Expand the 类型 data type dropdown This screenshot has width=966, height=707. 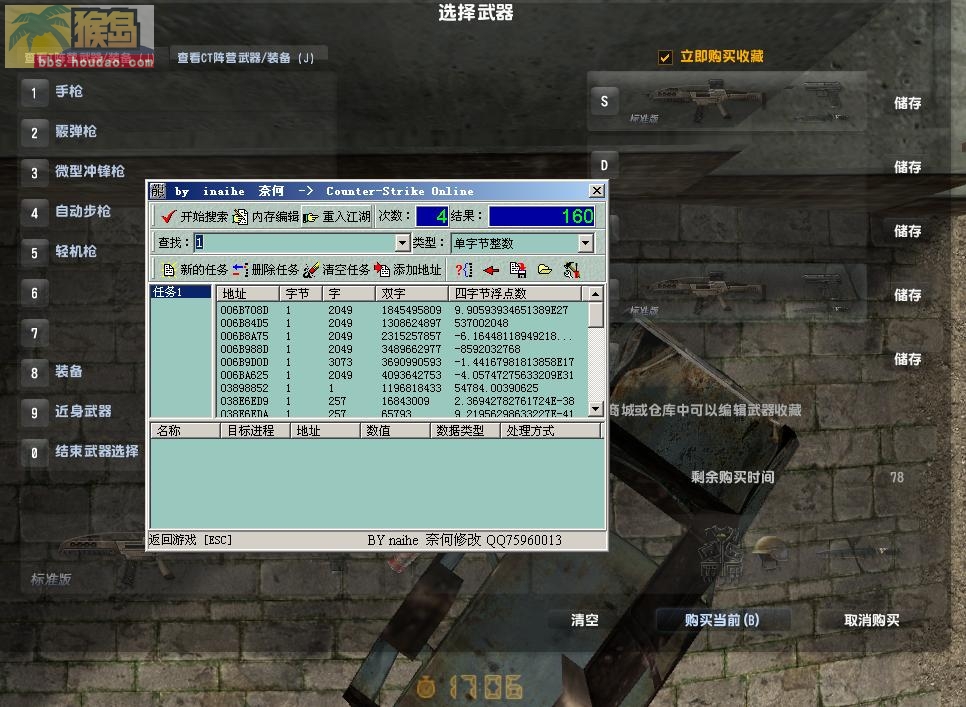[586, 243]
